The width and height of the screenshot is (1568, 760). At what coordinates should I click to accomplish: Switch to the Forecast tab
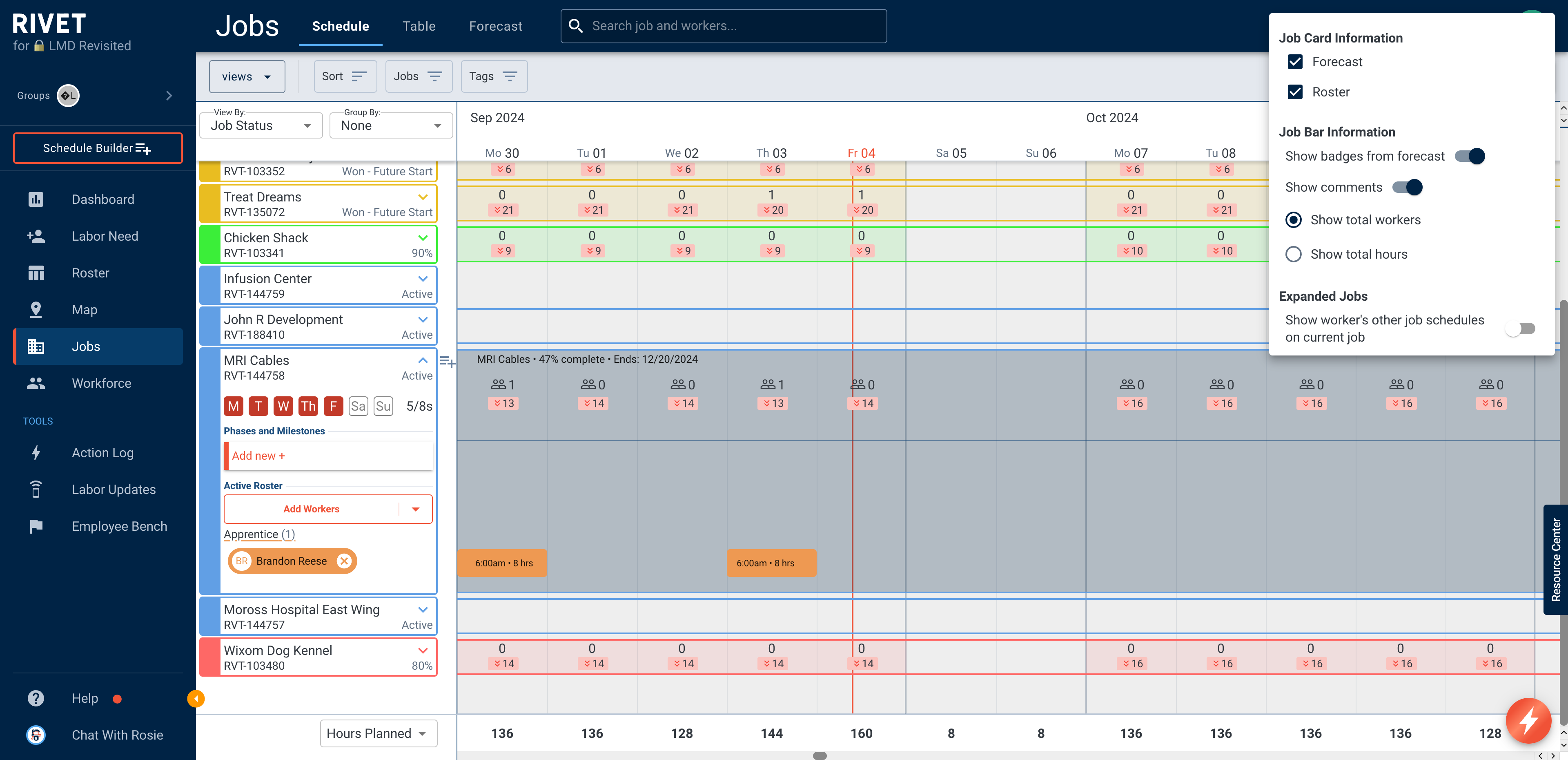tap(495, 26)
